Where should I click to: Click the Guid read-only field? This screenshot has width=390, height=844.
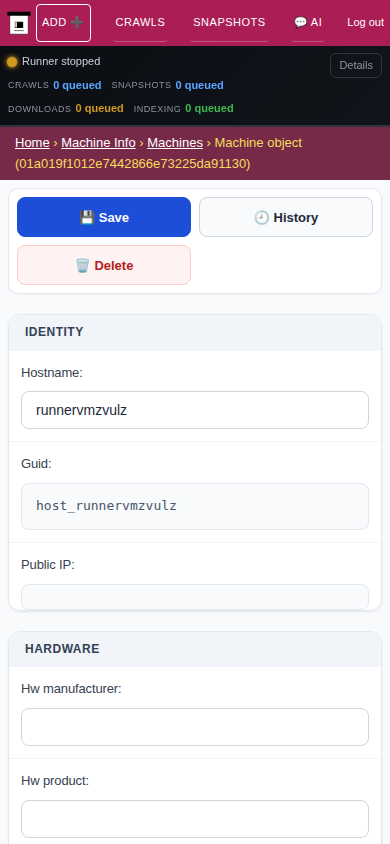point(195,507)
